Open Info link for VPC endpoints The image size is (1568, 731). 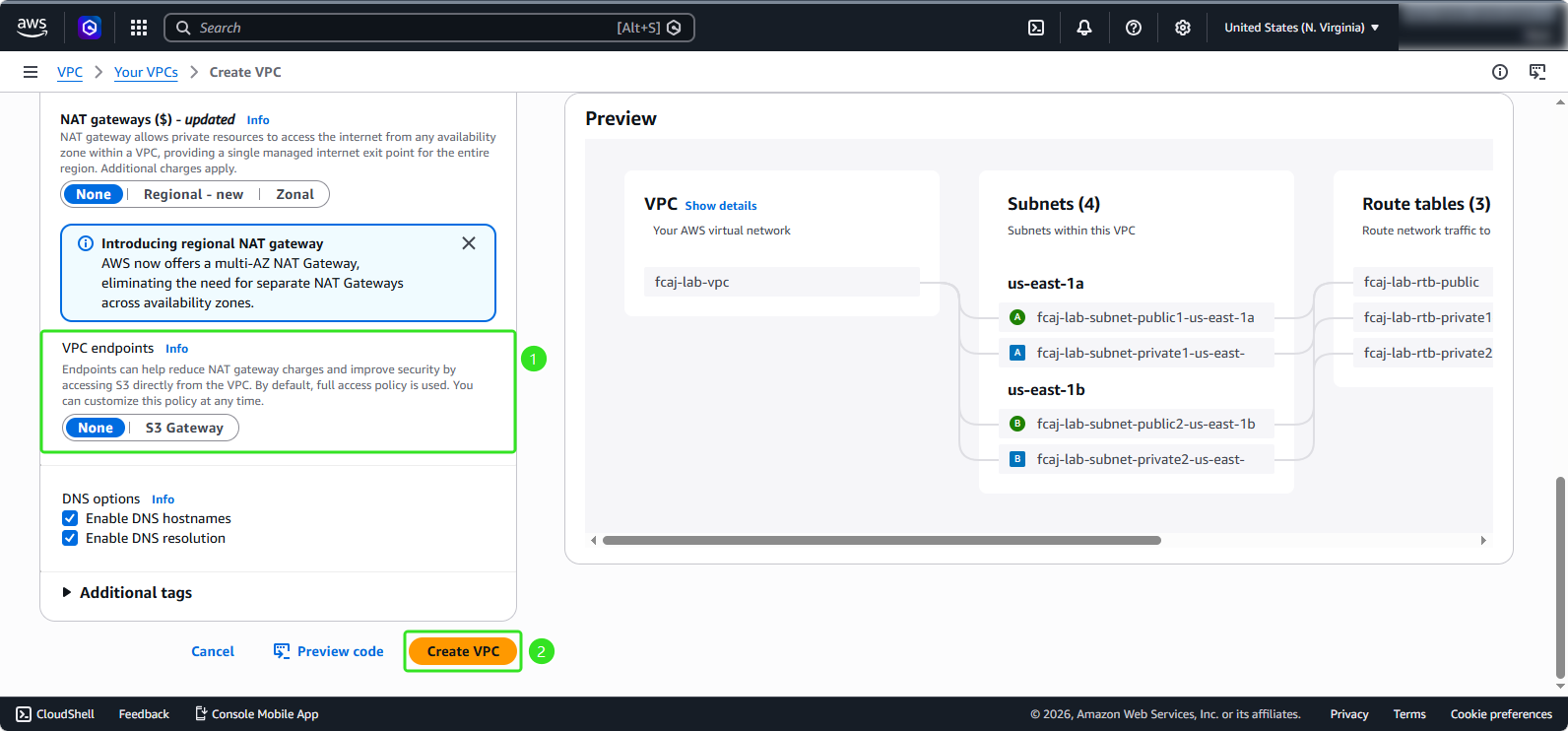176,349
